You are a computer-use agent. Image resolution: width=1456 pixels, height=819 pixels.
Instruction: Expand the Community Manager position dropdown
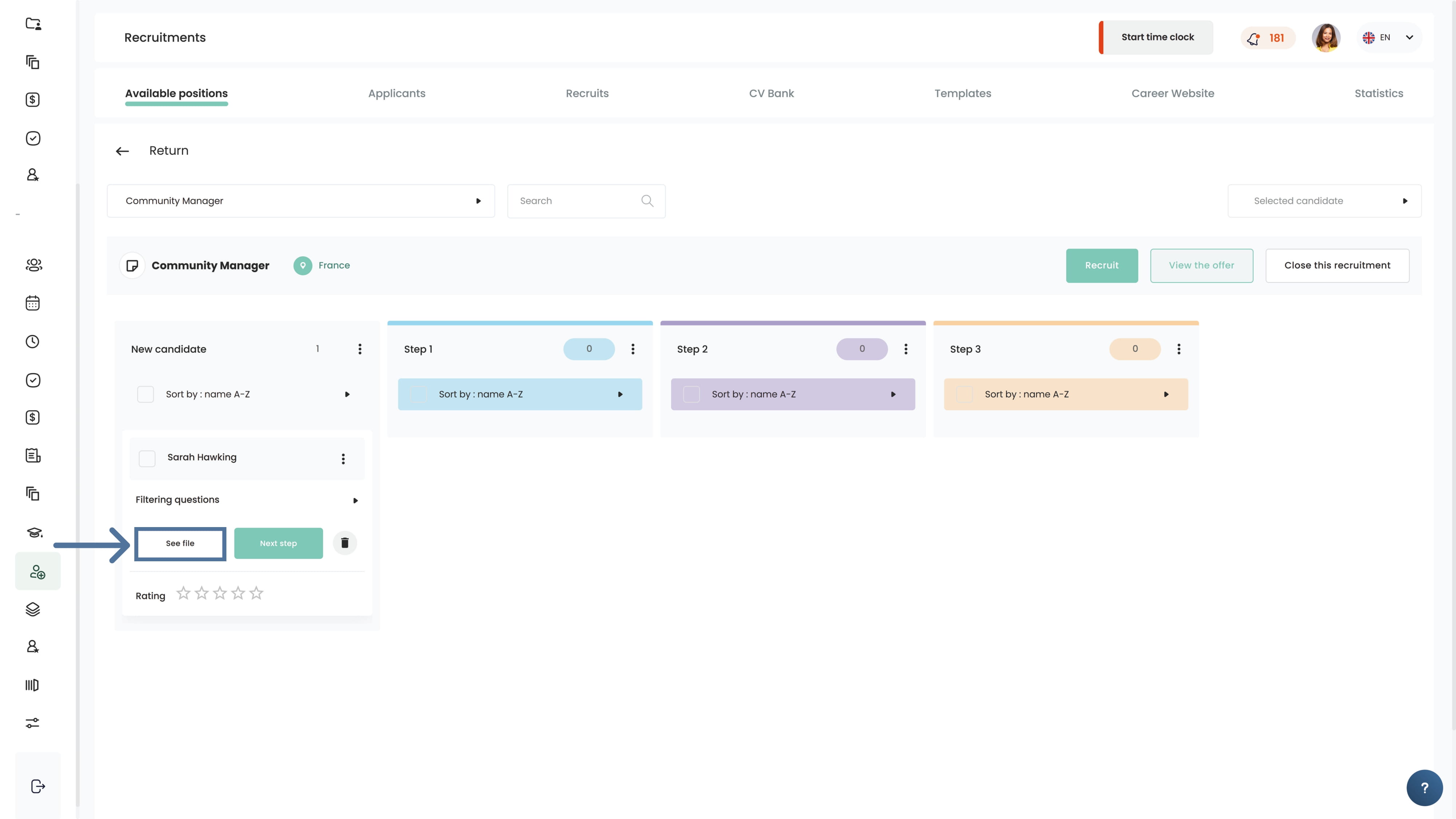(301, 201)
